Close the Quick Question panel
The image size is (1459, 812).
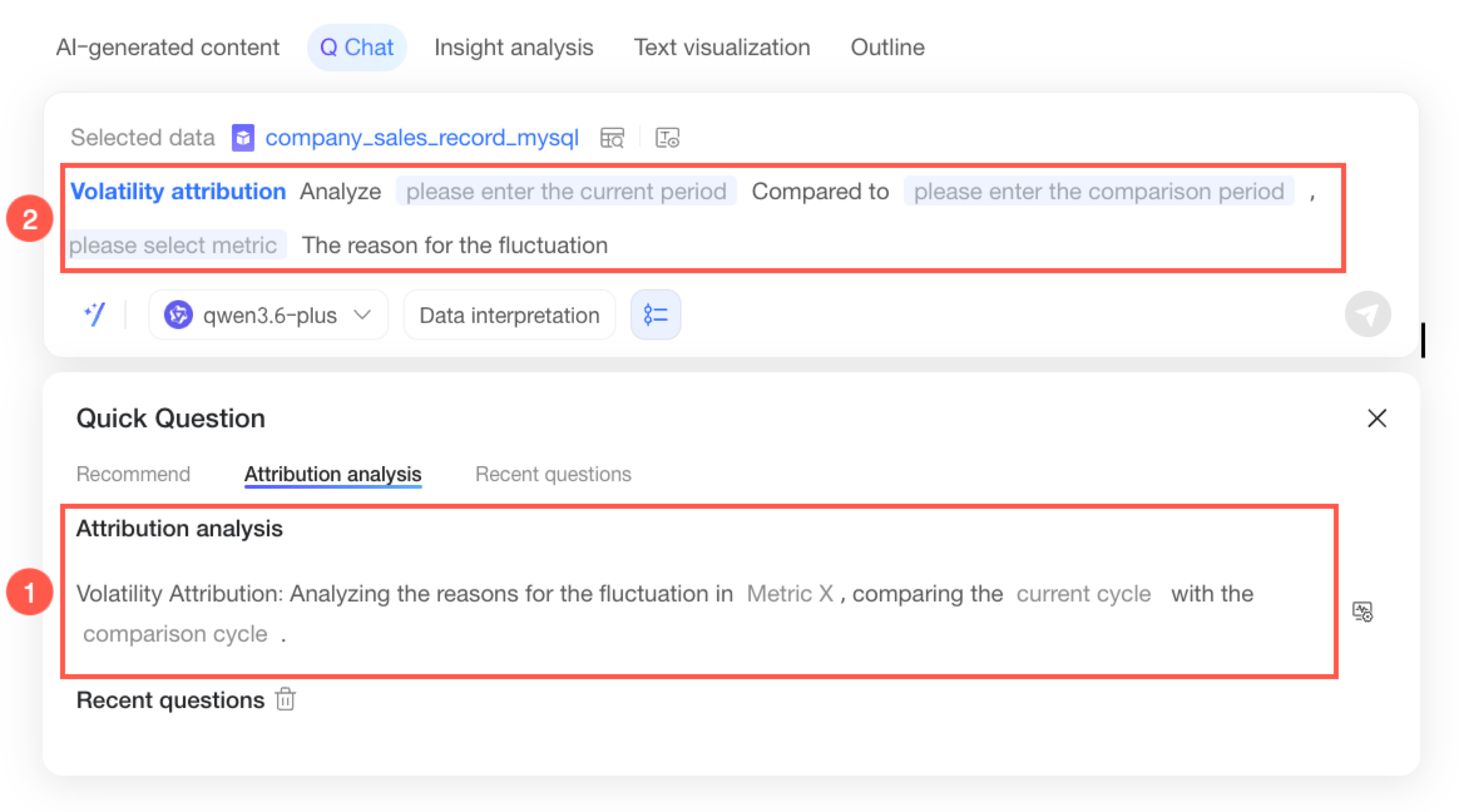1377,418
